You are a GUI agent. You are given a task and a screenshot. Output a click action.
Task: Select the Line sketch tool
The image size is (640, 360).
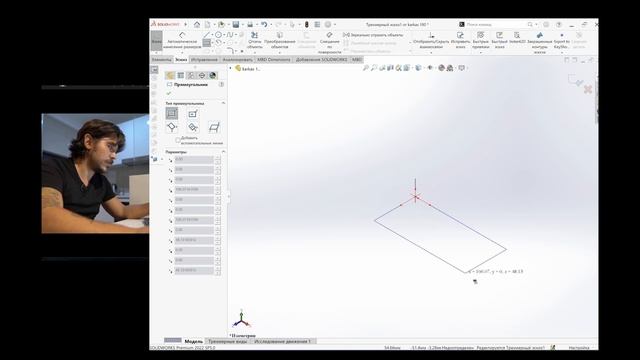click(207, 35)
